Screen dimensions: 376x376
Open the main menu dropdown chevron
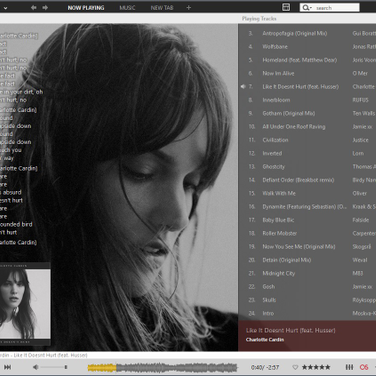(5, 8)
